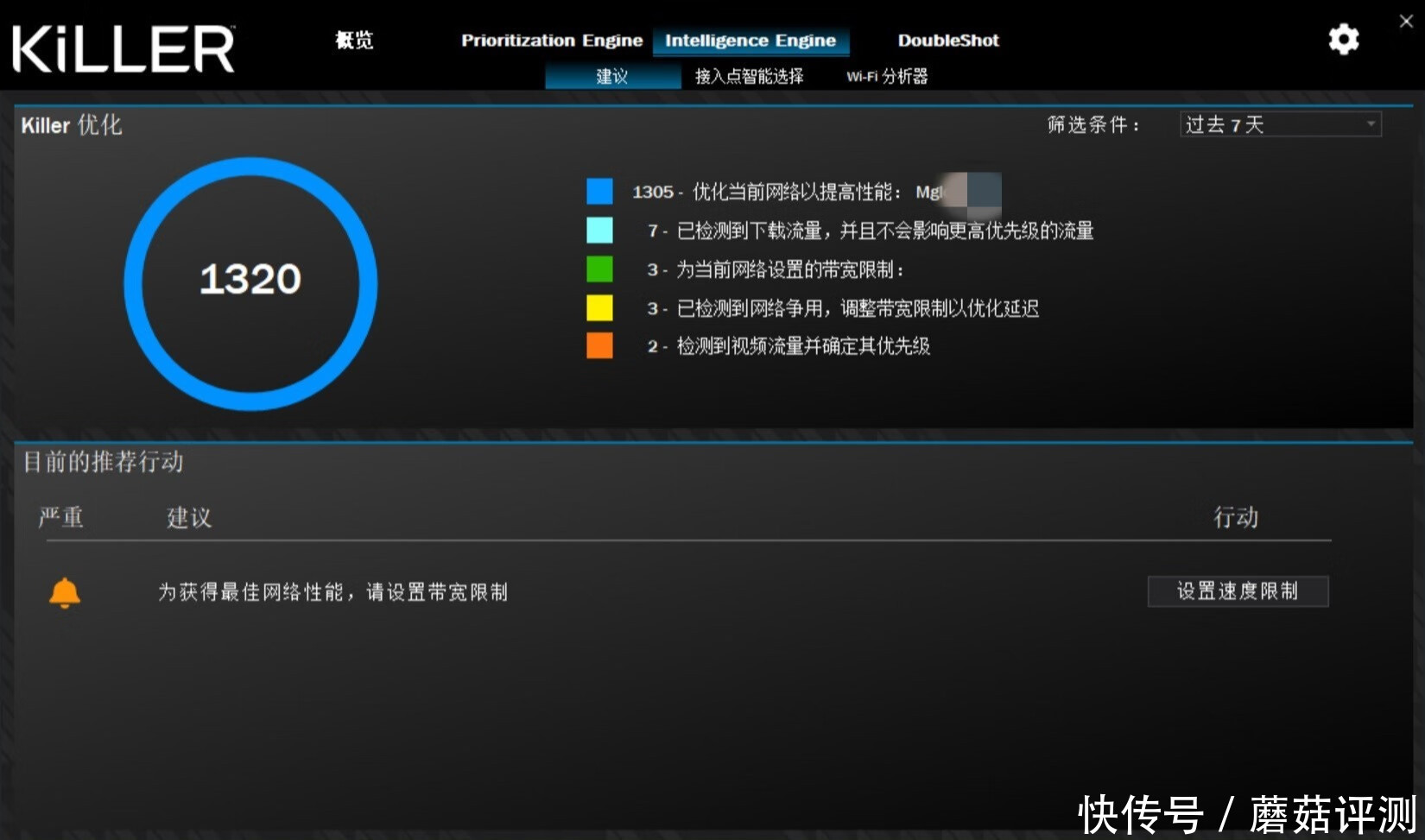Screen dimensions: 1425x840
Task: Click the yellow network contention swatch
Action: (x=599, y=307)
